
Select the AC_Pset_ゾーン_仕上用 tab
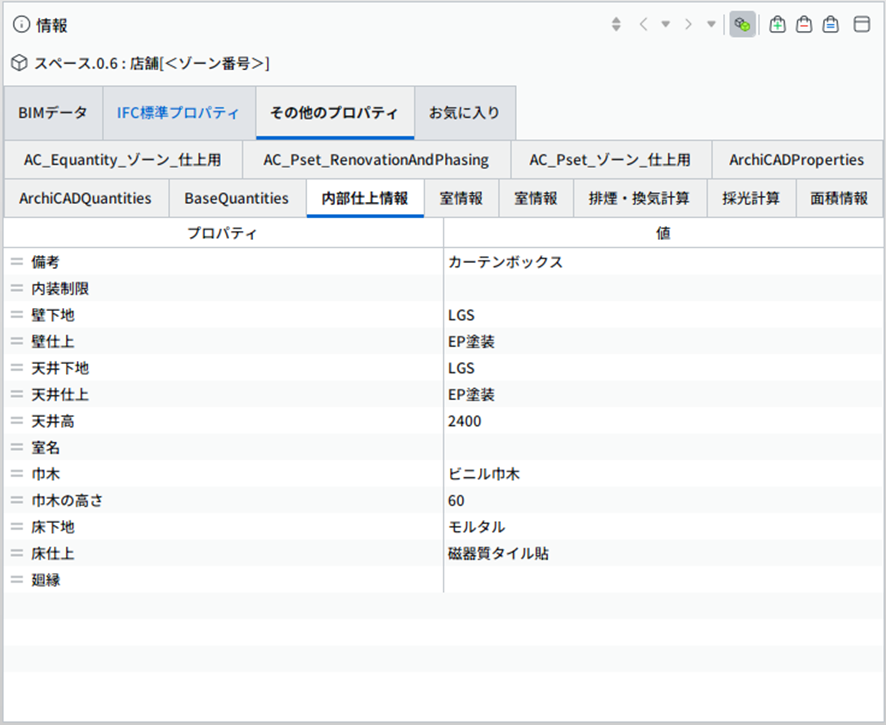tap(611, 160)
